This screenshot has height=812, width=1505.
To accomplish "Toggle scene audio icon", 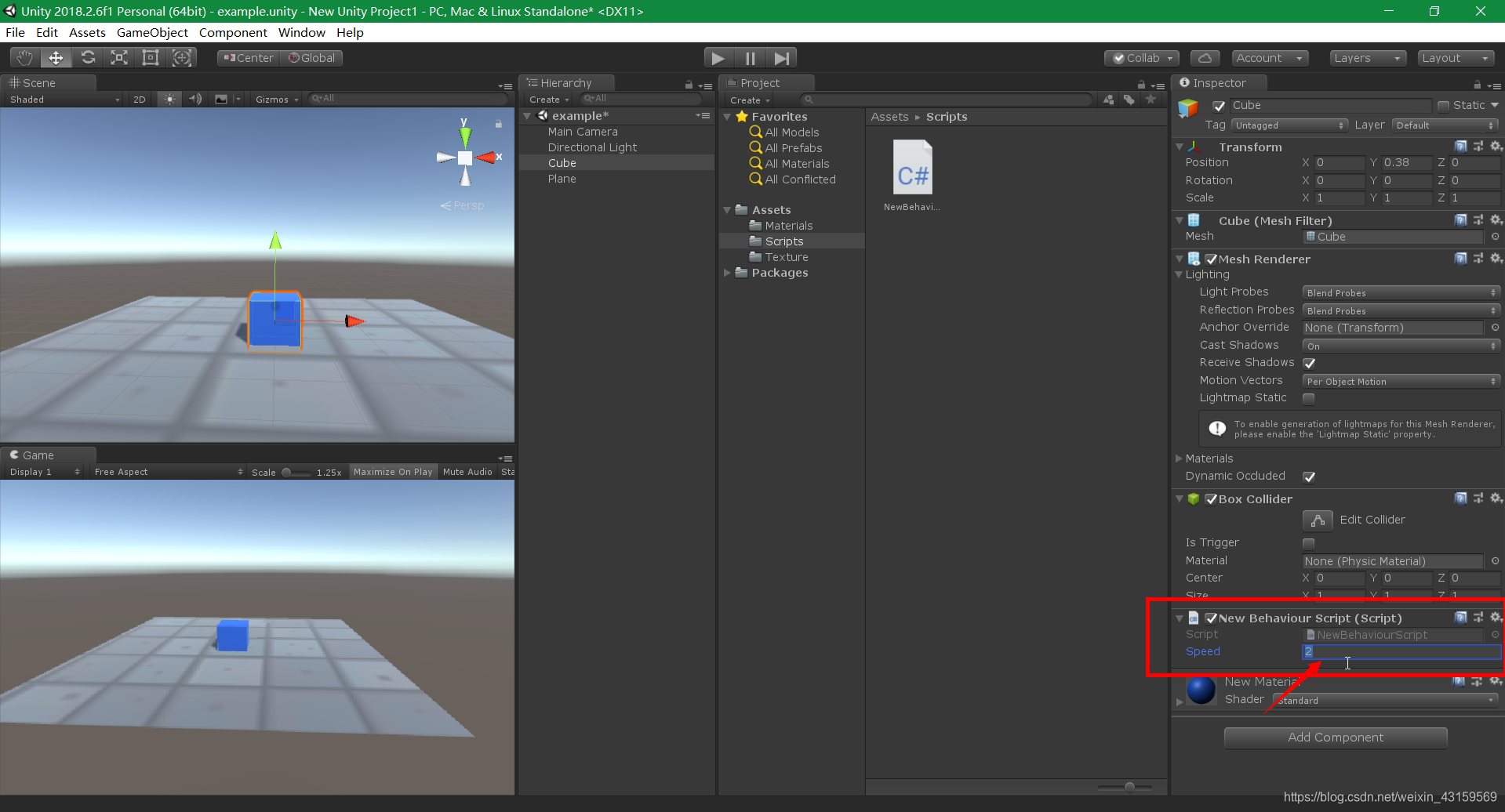I will (x=195, y=99).
